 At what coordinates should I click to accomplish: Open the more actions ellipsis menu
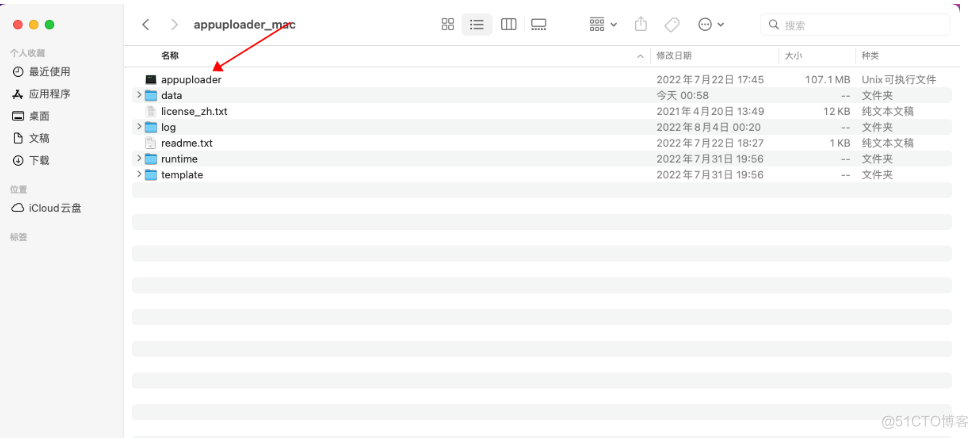click(x=711, y=24)
